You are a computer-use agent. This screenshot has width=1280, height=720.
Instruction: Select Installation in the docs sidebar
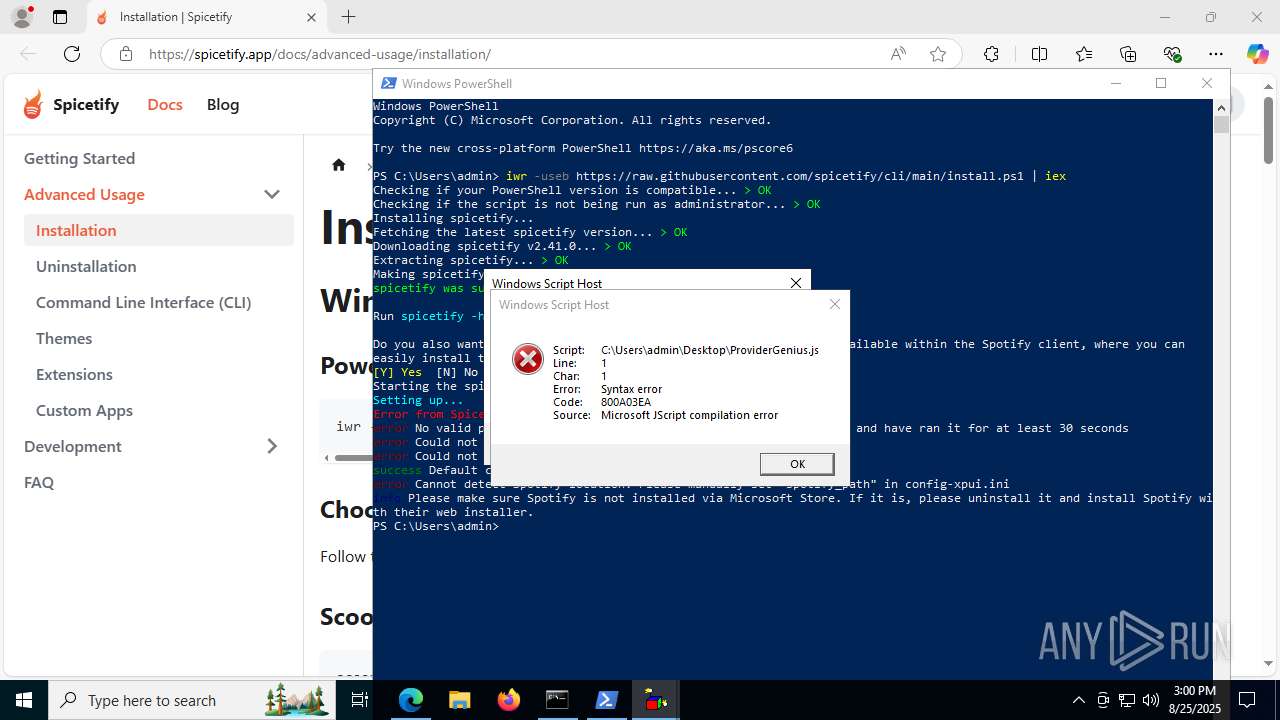[159, 230]
